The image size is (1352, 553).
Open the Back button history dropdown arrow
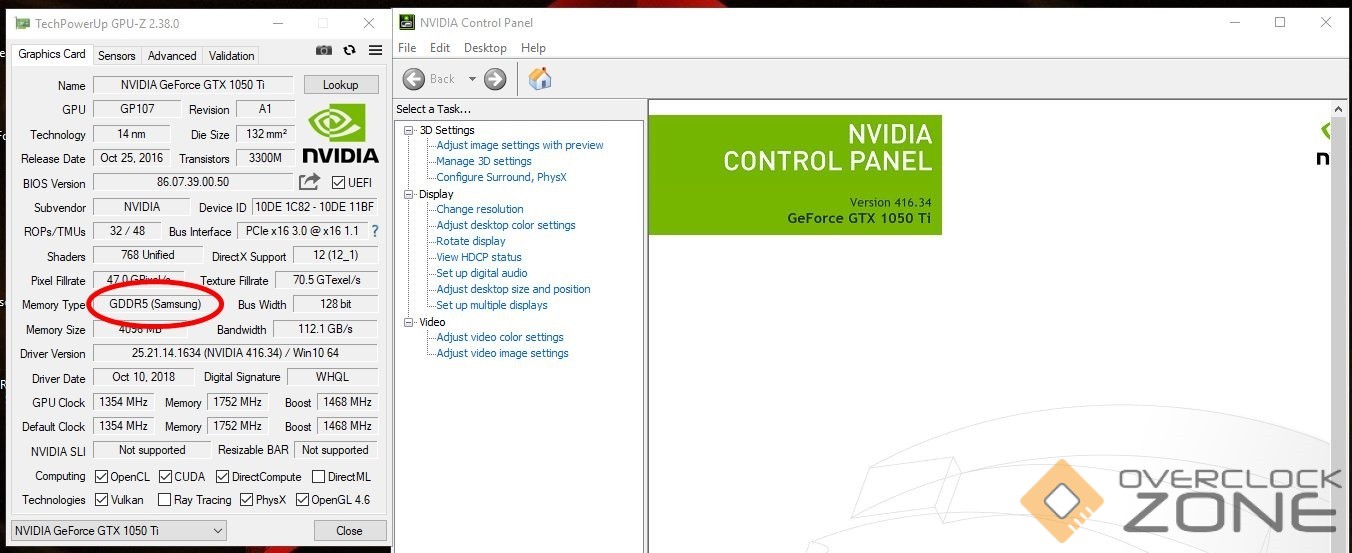click(472, 79)
